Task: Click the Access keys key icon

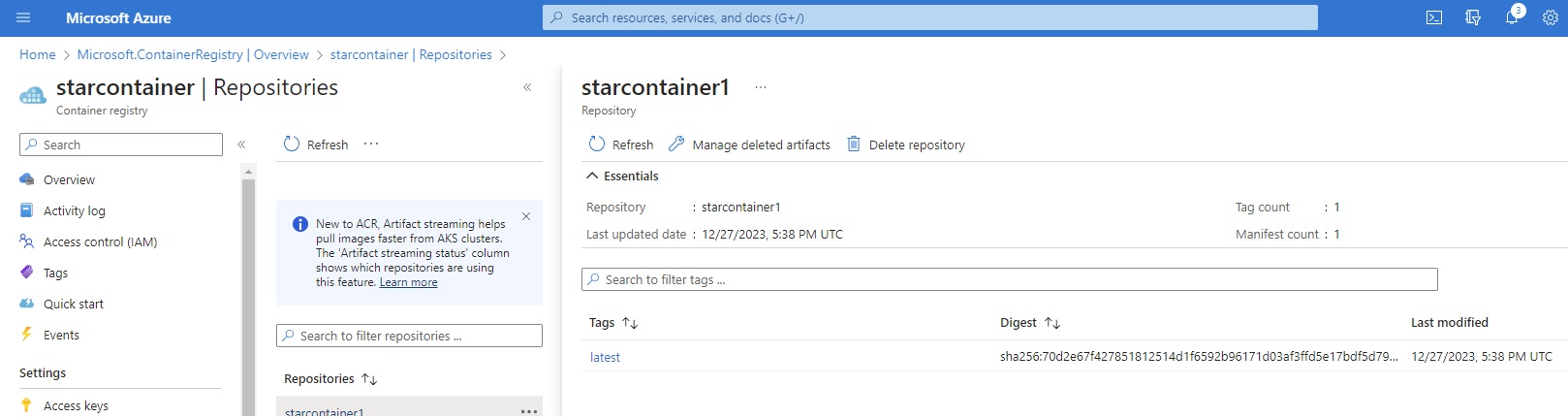Action: pos(27,405)
